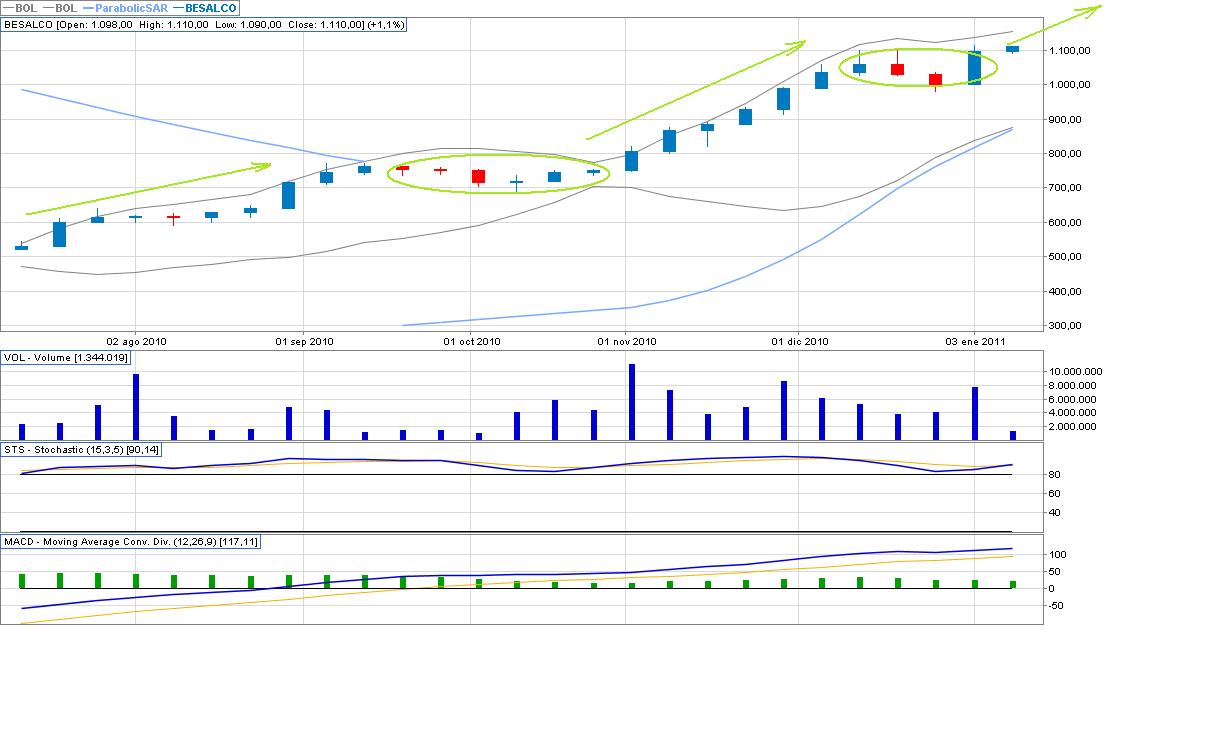Click the 02 ago 2010 date label

[135, 341]
